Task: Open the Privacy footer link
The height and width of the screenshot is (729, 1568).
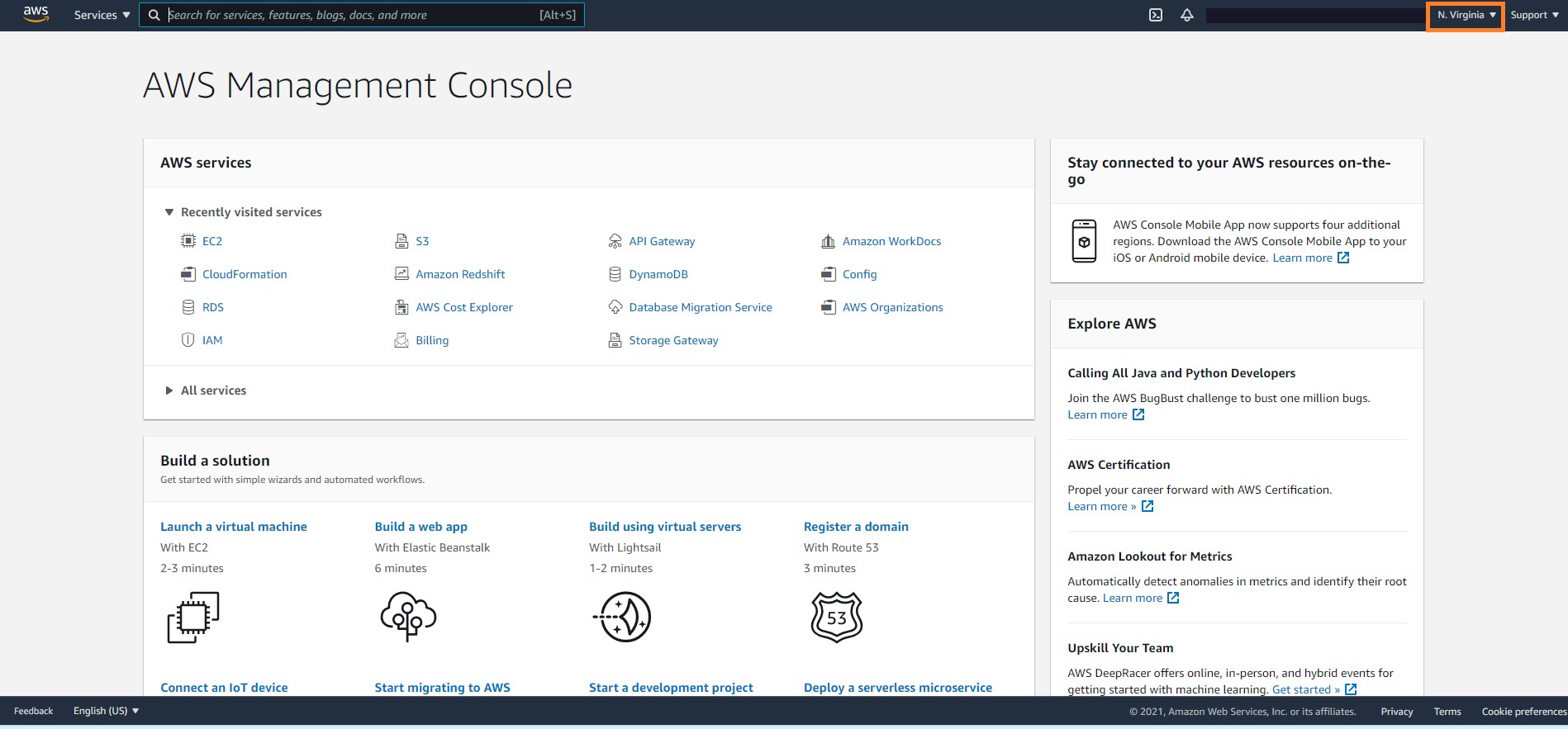Action: [x=1397, y=712]
